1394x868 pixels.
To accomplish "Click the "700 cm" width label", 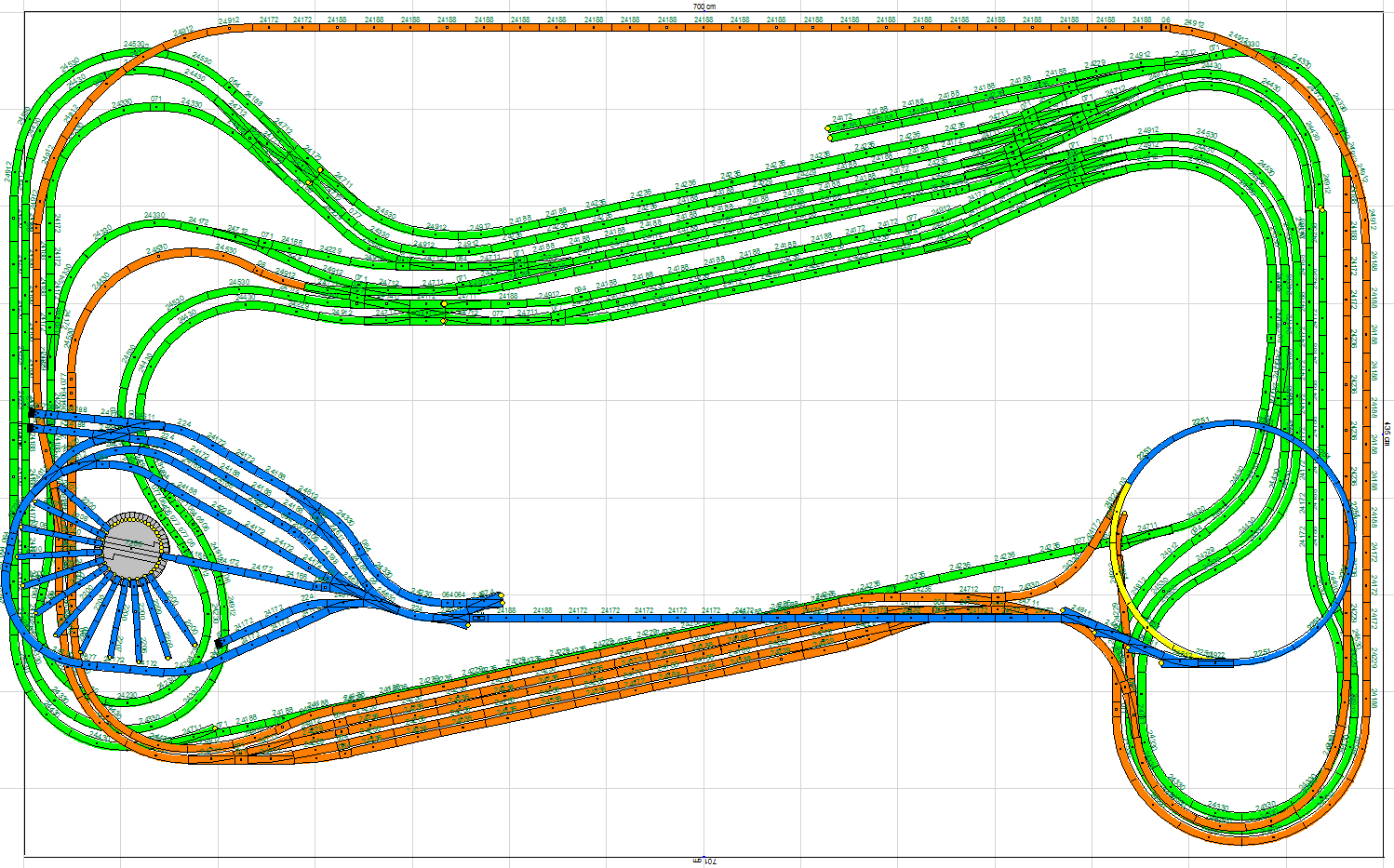I will (704, 7).
